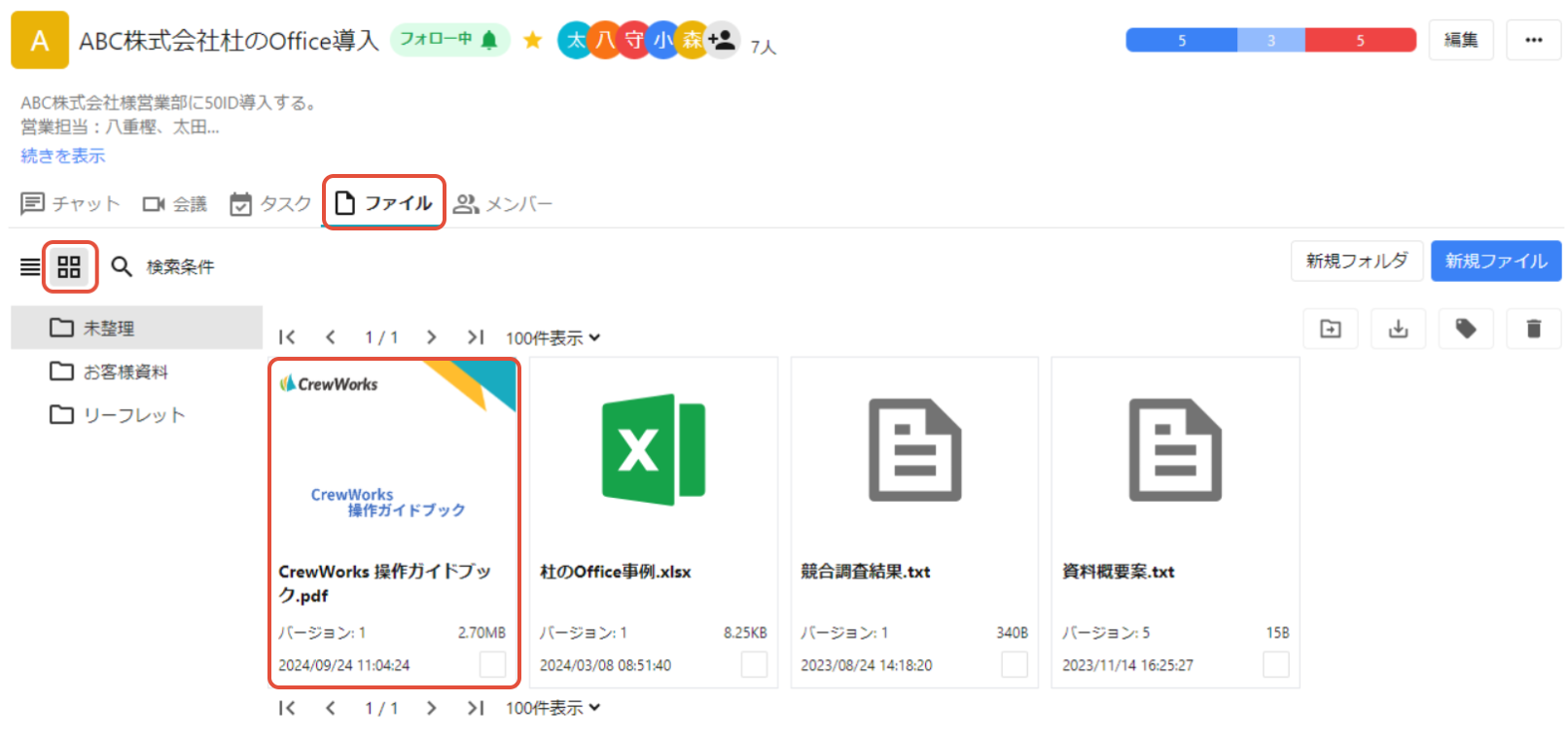Click the add member icon

(722, 40)
